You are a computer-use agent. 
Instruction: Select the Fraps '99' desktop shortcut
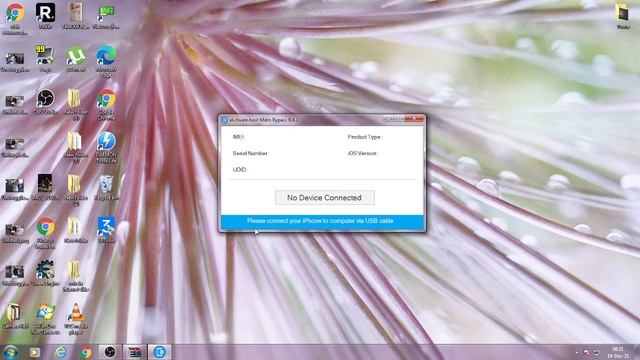[x=45, y=59]
